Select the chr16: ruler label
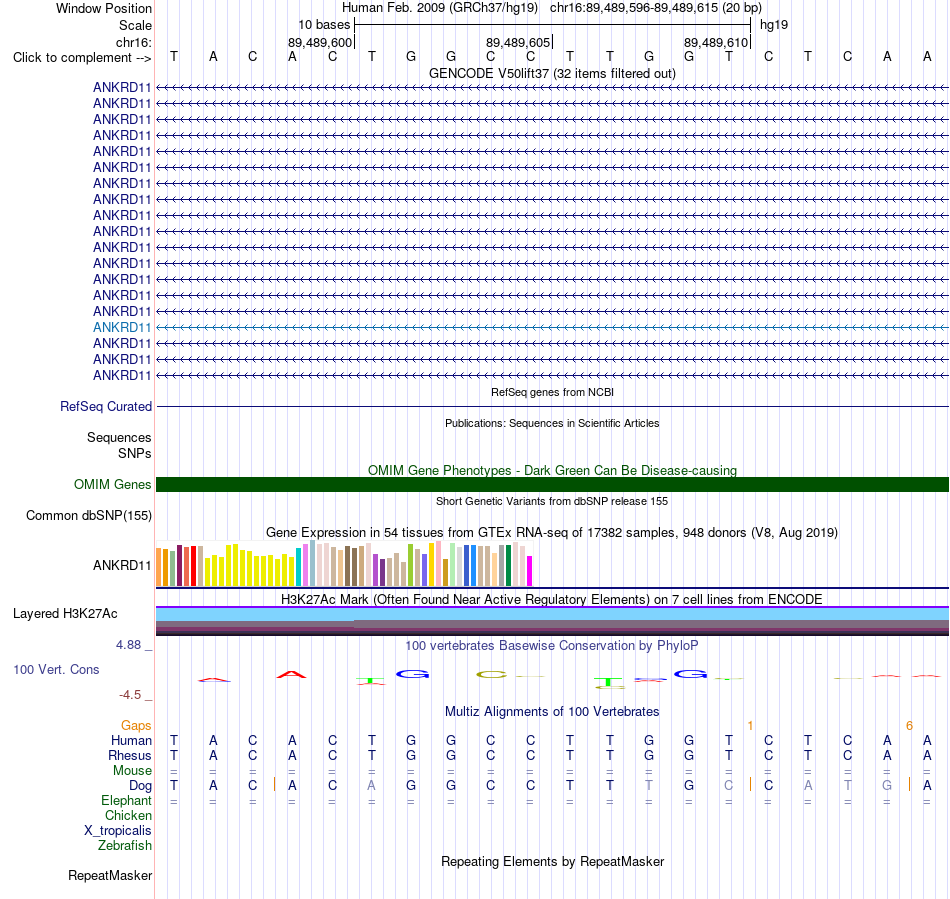950x899 pixels. [133, 42]
